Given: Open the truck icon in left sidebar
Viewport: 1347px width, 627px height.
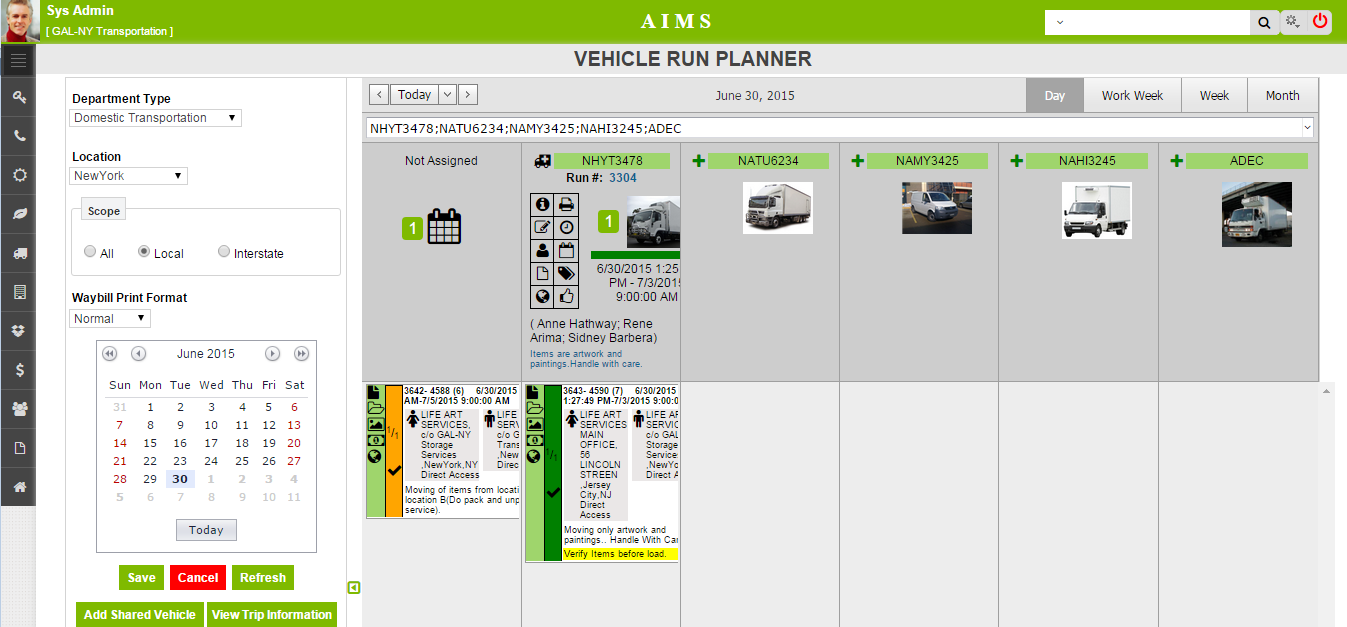Looking at the screenshot, I should [x=19, y=253].
